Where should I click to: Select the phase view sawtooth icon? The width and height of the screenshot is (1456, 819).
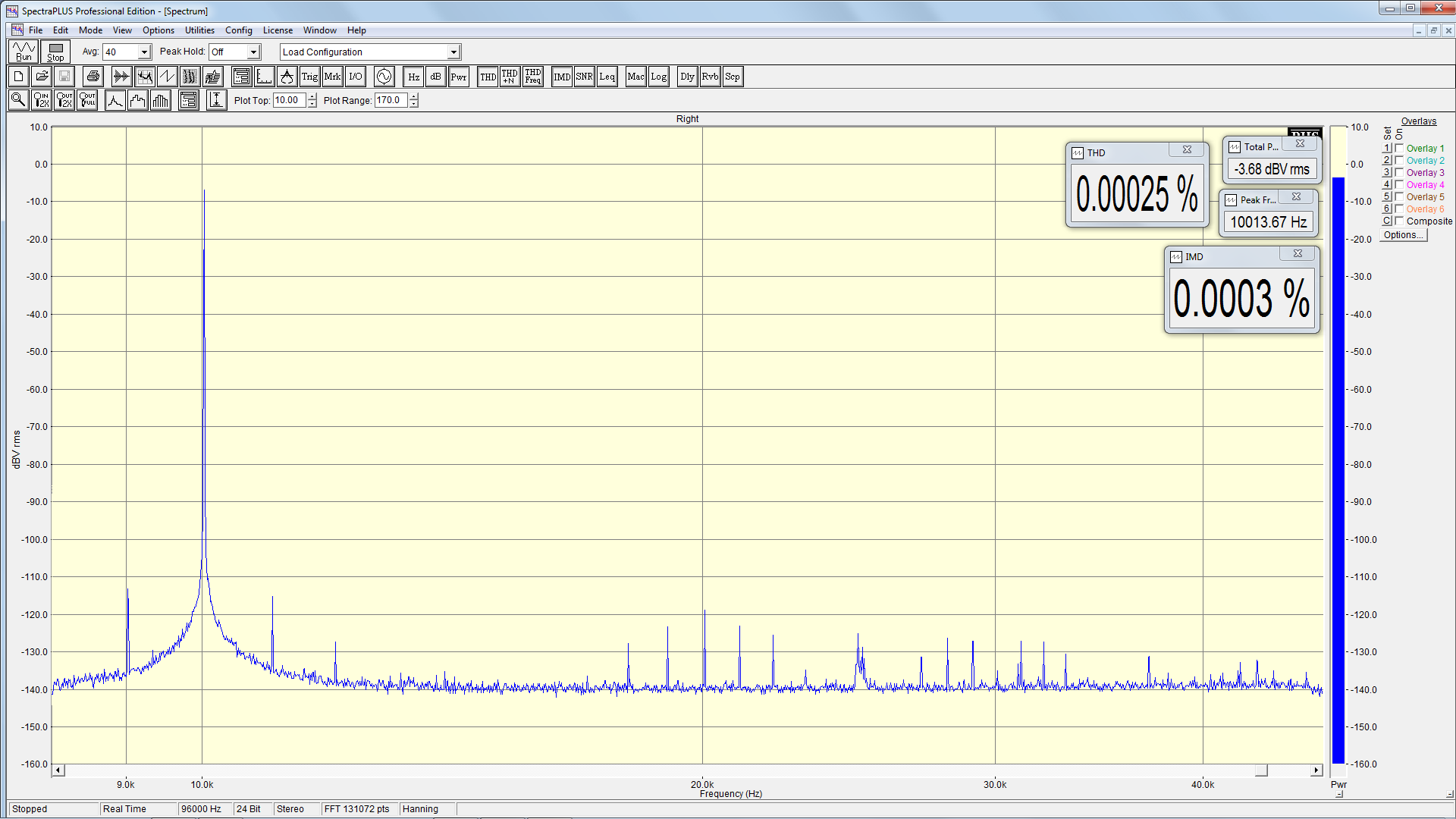[167, 77]
